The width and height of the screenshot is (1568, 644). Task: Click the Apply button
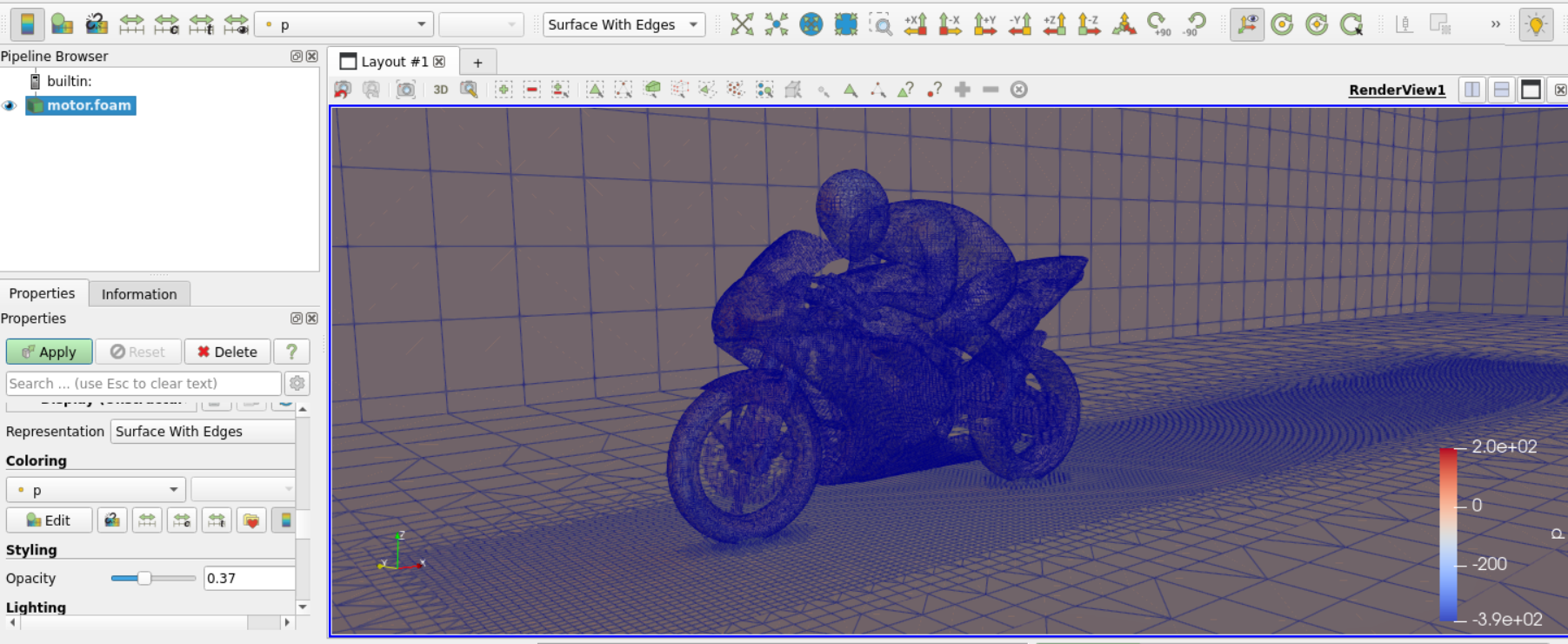tap(49, 352)
